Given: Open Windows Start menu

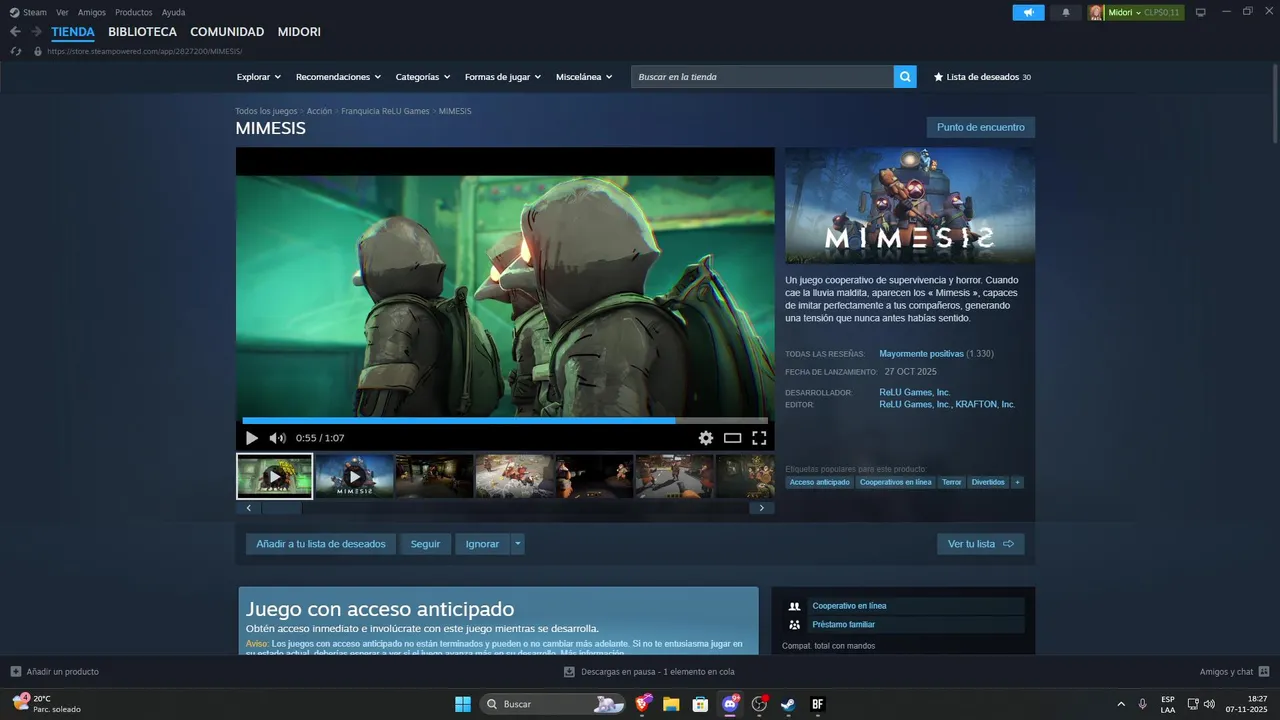Looking at the screenshot, I should coord(463,704).
